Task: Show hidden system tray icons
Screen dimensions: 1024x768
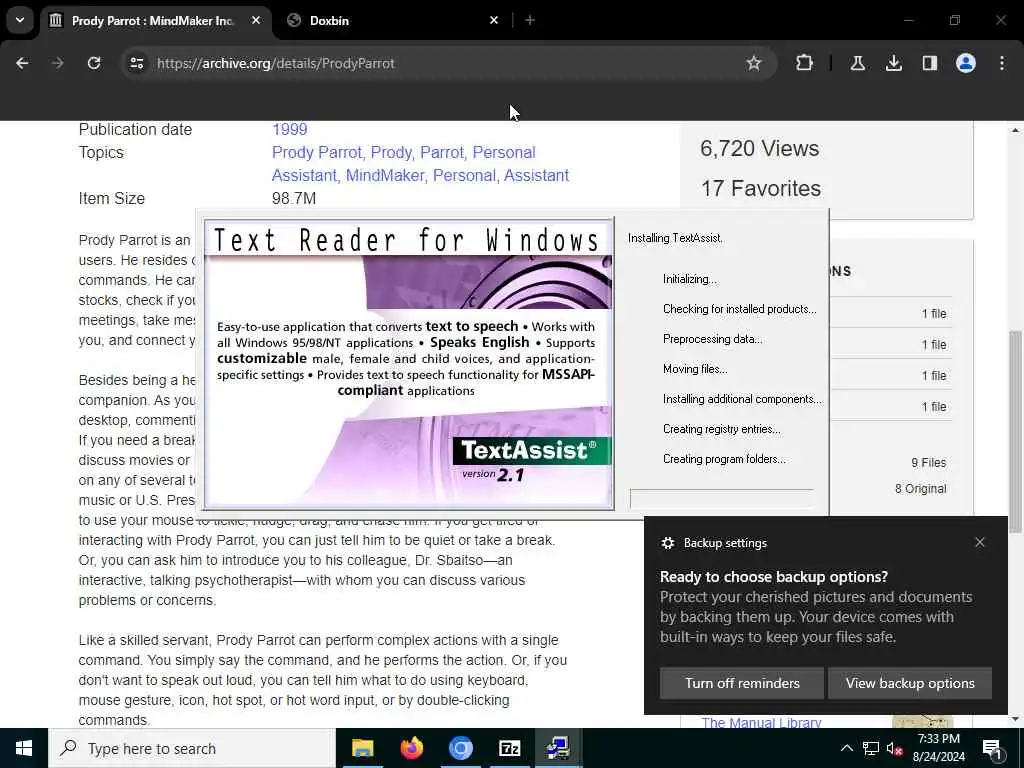Action: coord(846,748)
